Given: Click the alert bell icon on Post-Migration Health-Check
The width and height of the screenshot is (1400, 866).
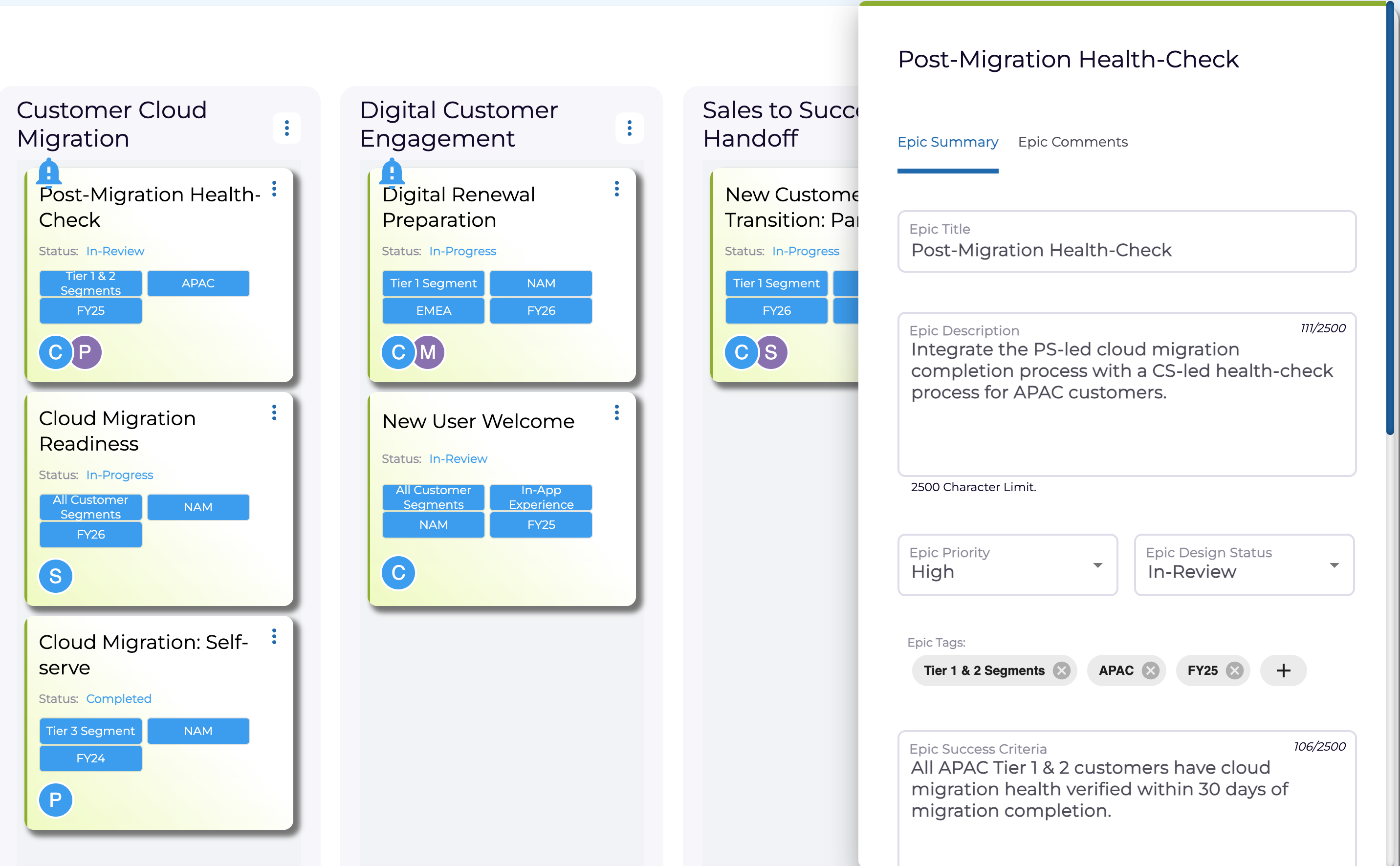Looking at the screenshot, I should click(x=48, y=173).
